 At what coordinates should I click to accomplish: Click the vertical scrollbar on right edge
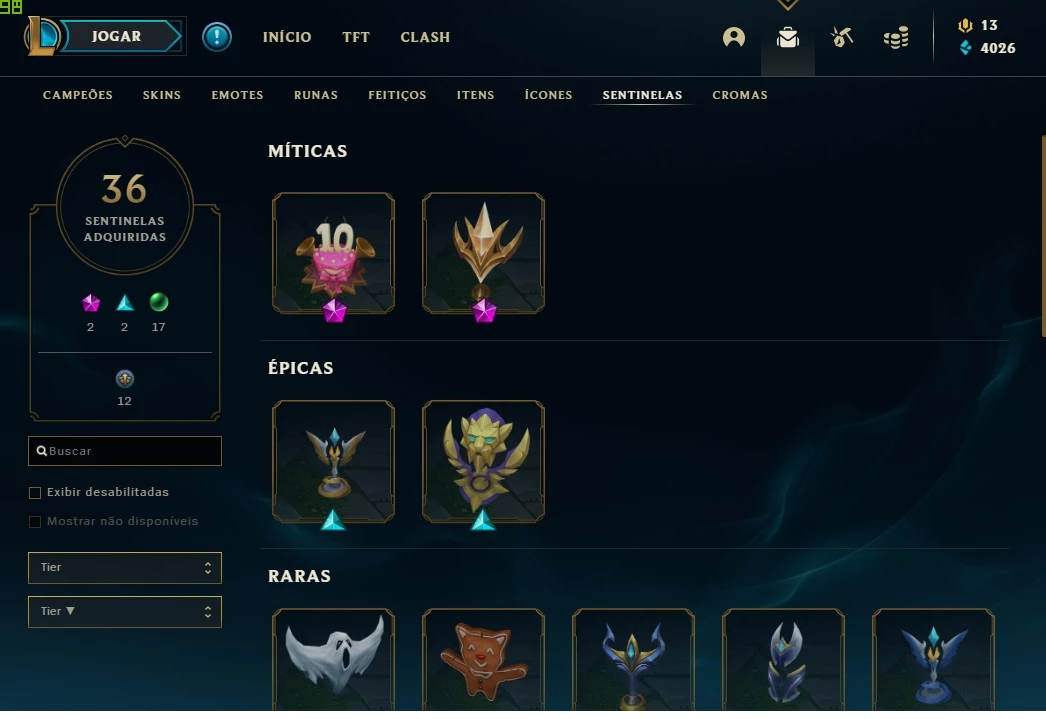click(x=1043, y=236)
